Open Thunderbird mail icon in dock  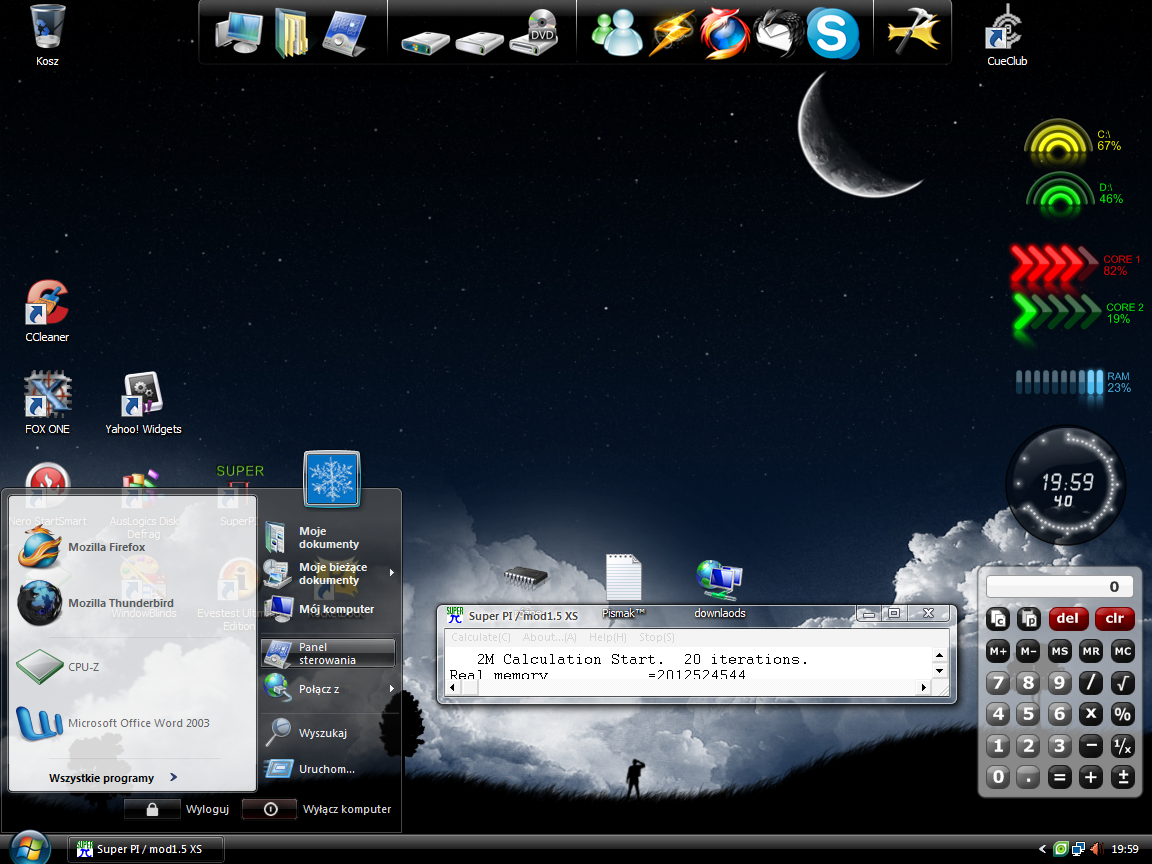777,32
